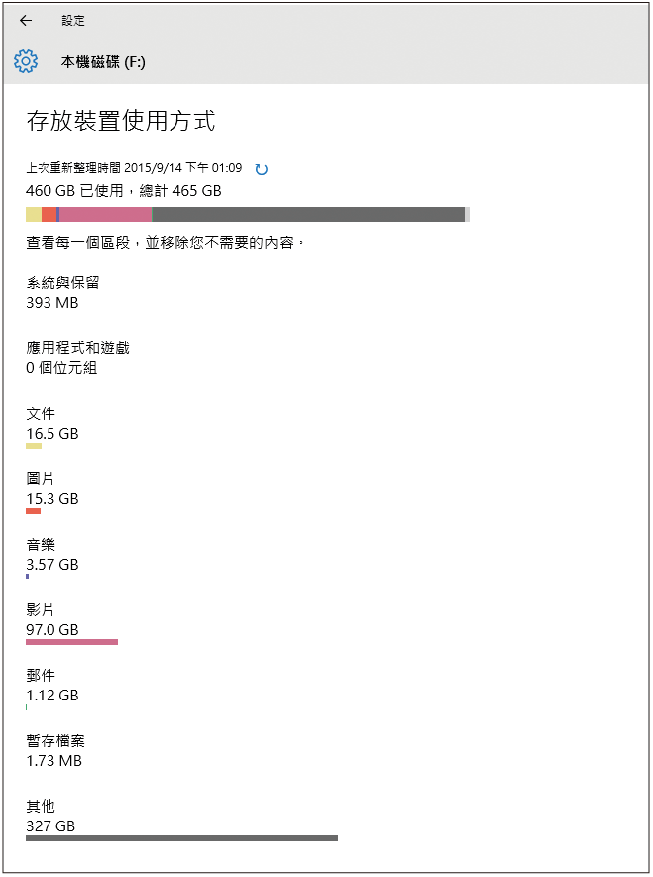Open the 應用程式和遊戲 storage category
Screen dimensions: 653x877
click(78, 358)
